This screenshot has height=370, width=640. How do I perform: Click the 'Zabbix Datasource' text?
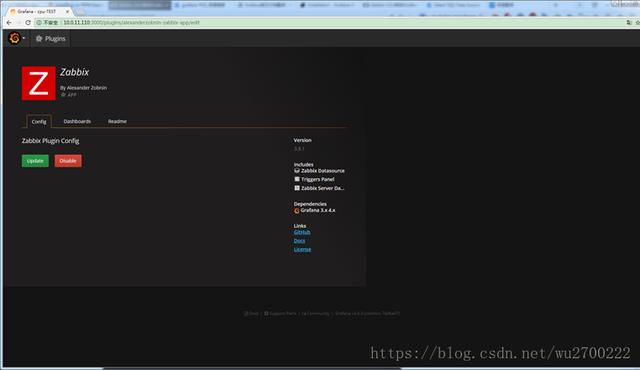coord(323,171)
